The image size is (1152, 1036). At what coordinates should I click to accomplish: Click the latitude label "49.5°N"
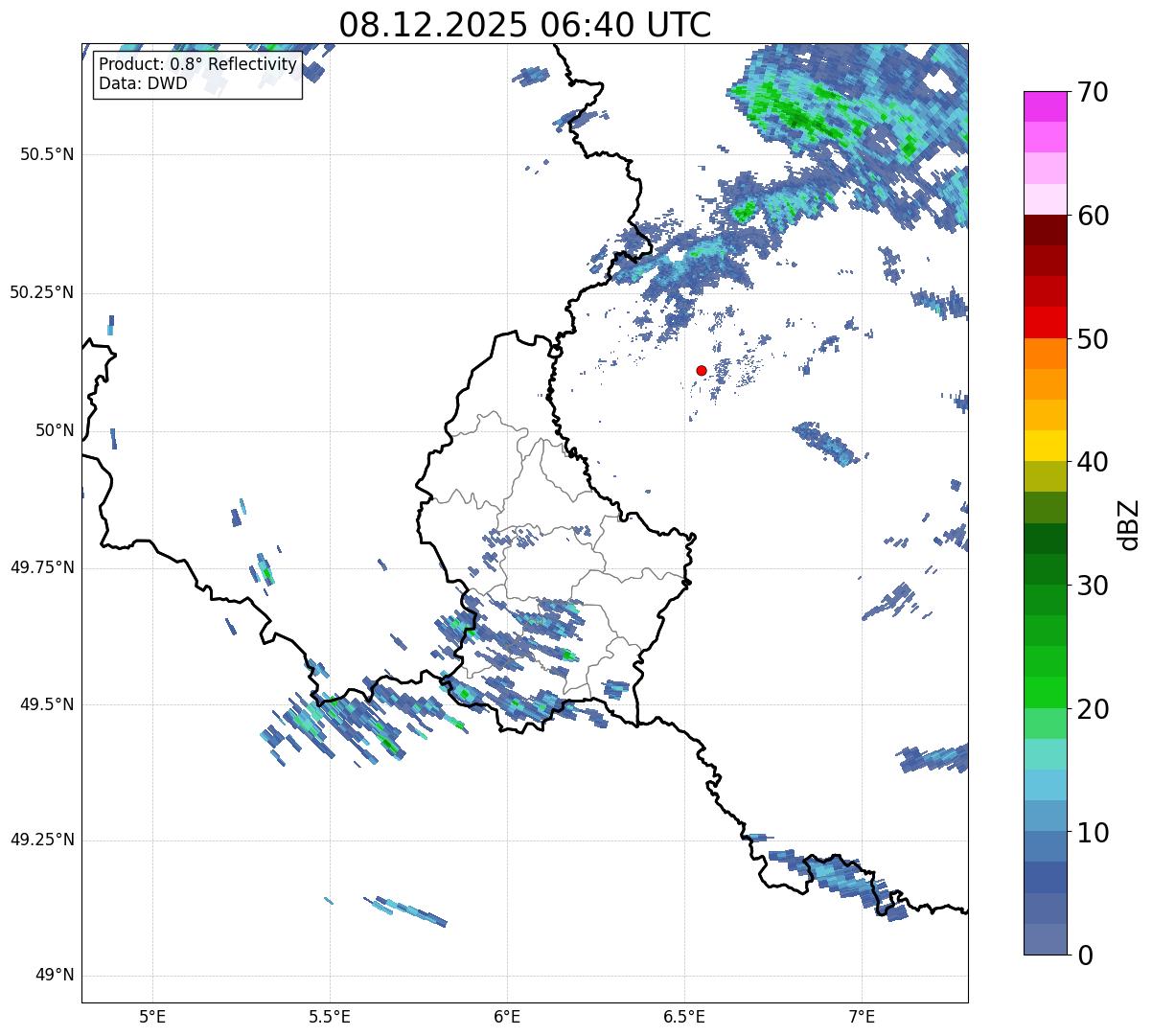pos(46,705)
